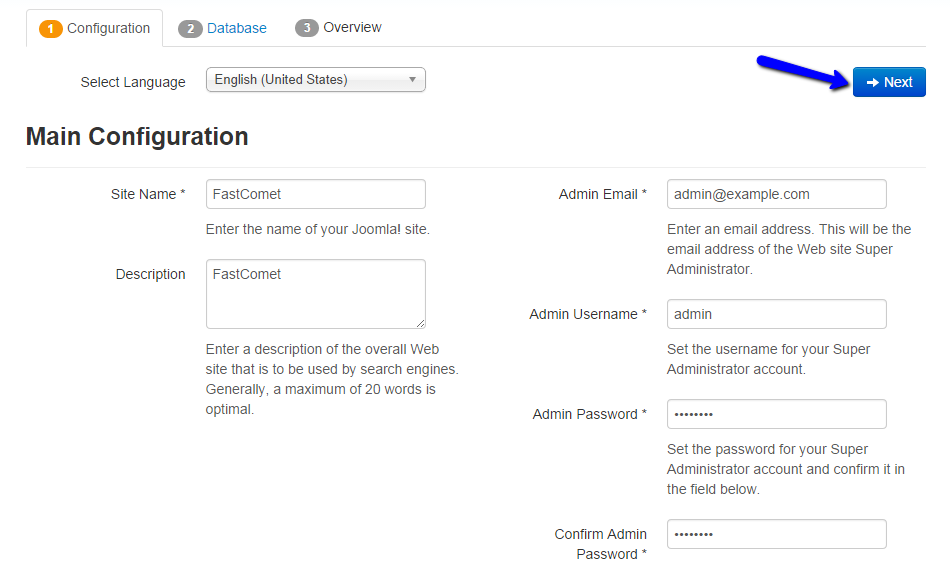
Task: Focus the Site Name field
Action: [315, 194]
